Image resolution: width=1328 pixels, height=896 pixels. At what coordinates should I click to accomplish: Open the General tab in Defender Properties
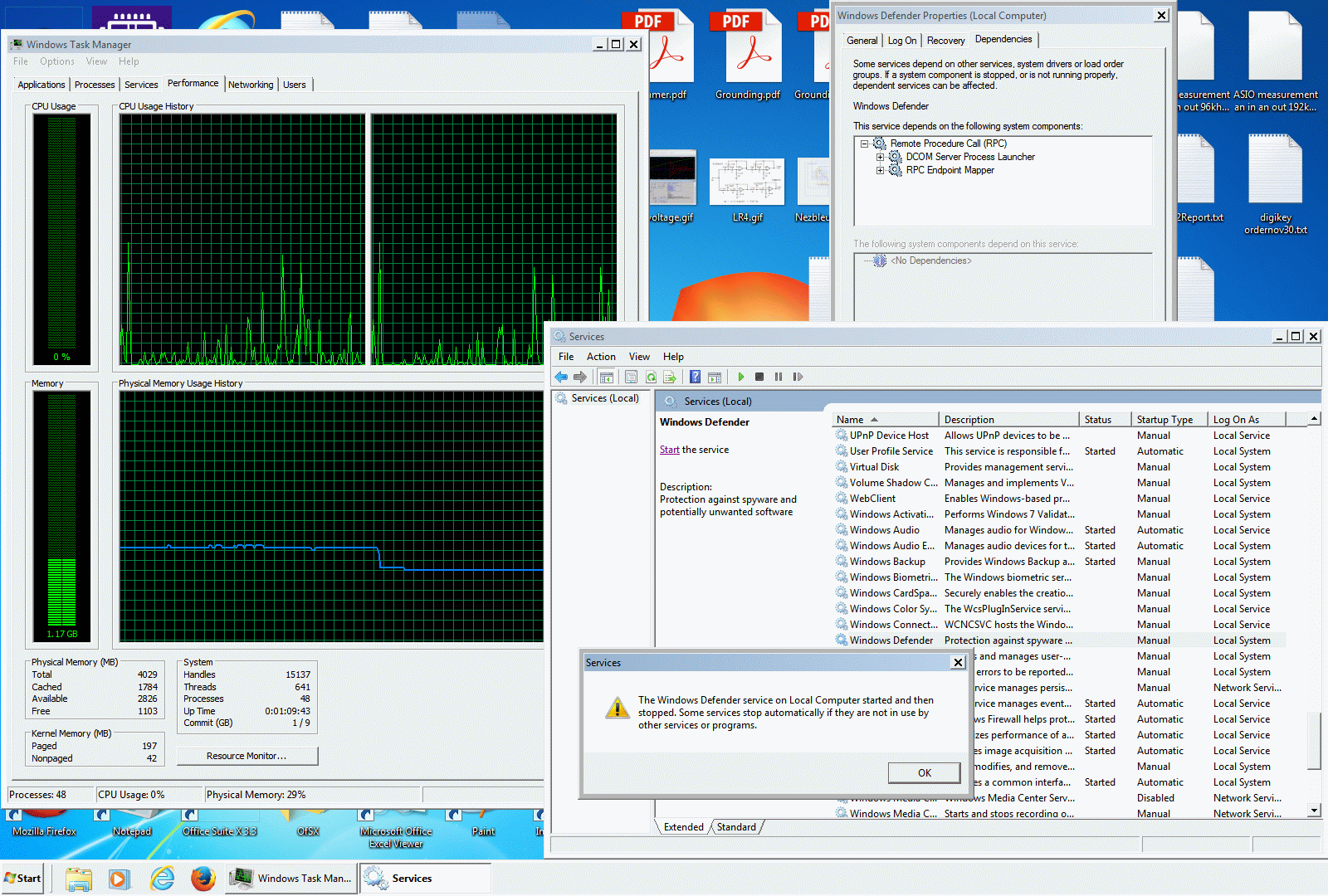click(862, 41)
